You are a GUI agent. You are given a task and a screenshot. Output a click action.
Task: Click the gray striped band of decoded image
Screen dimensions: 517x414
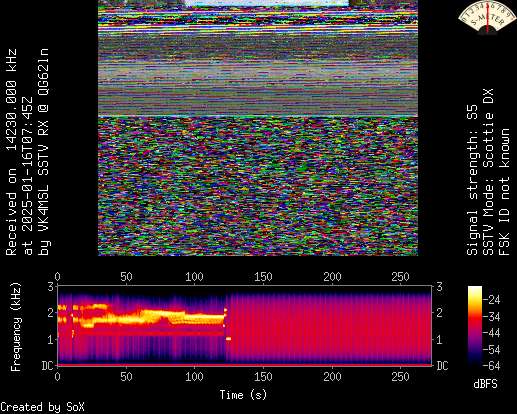pos(258,74)
